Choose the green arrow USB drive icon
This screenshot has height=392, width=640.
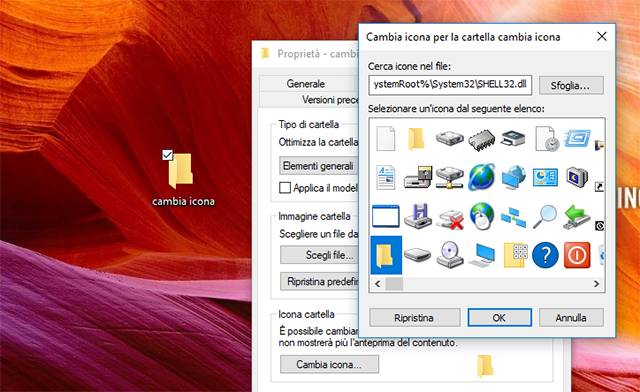click(x=577, y=216)
